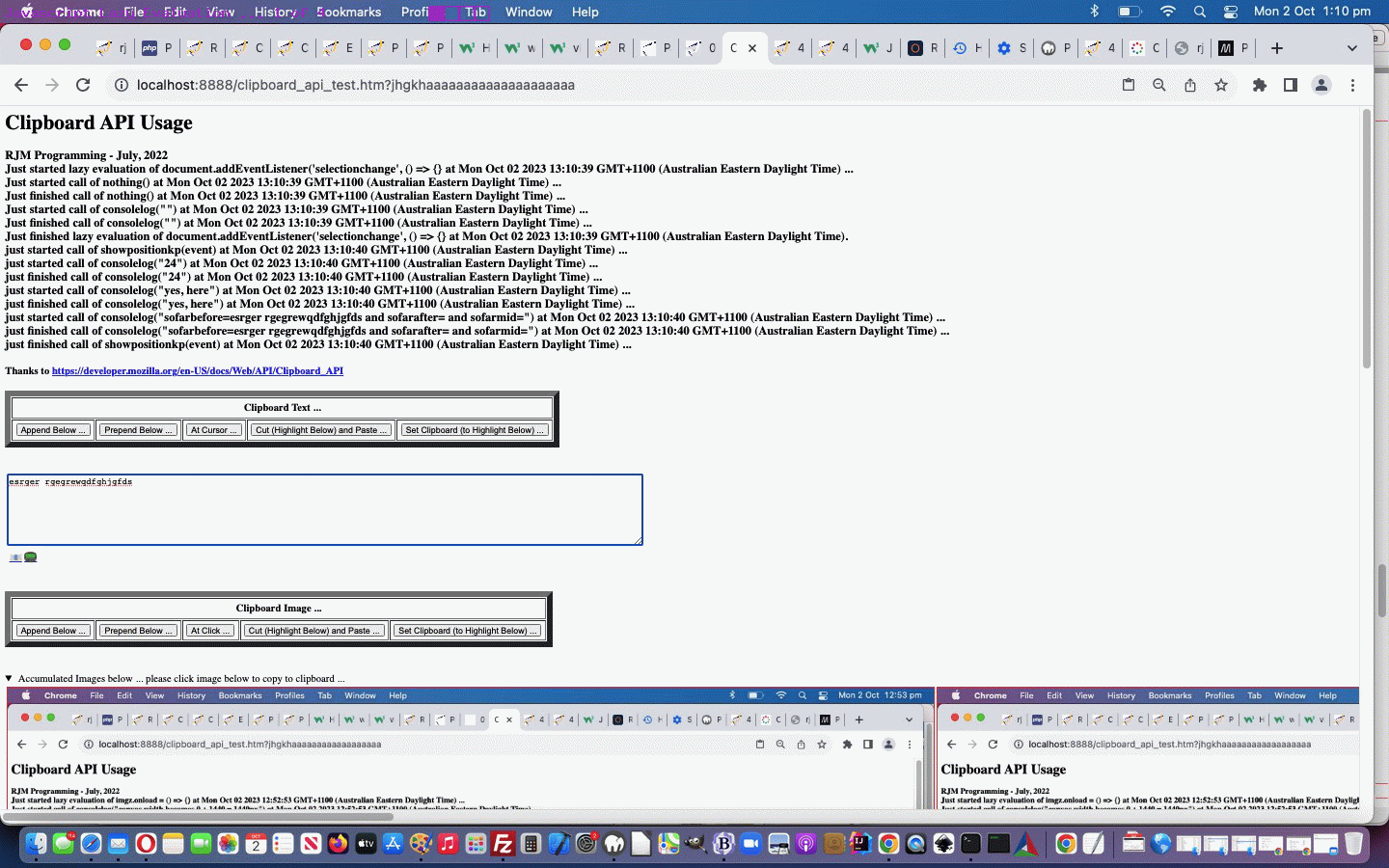Image resolution: width=1389 pixels, height=868 pixels.
Task: Click inside the text area containing esrger text
Action: pyautogui.click(x=323, y=509)
